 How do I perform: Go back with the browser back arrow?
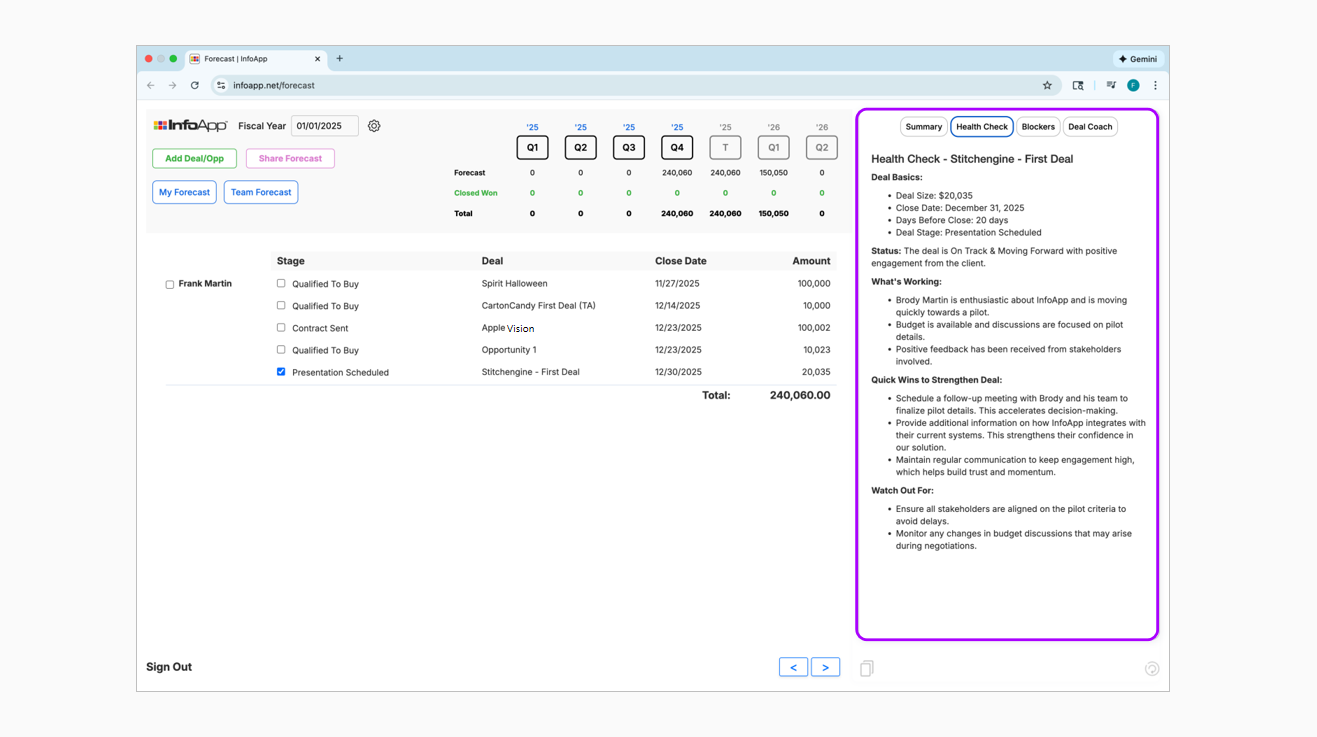tap(151, 86)
